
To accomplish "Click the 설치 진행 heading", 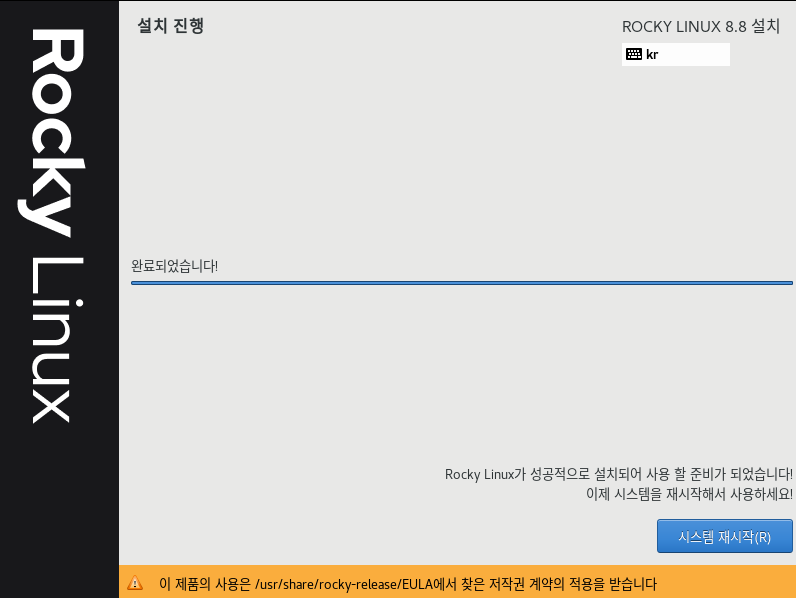I will (171, 25).
